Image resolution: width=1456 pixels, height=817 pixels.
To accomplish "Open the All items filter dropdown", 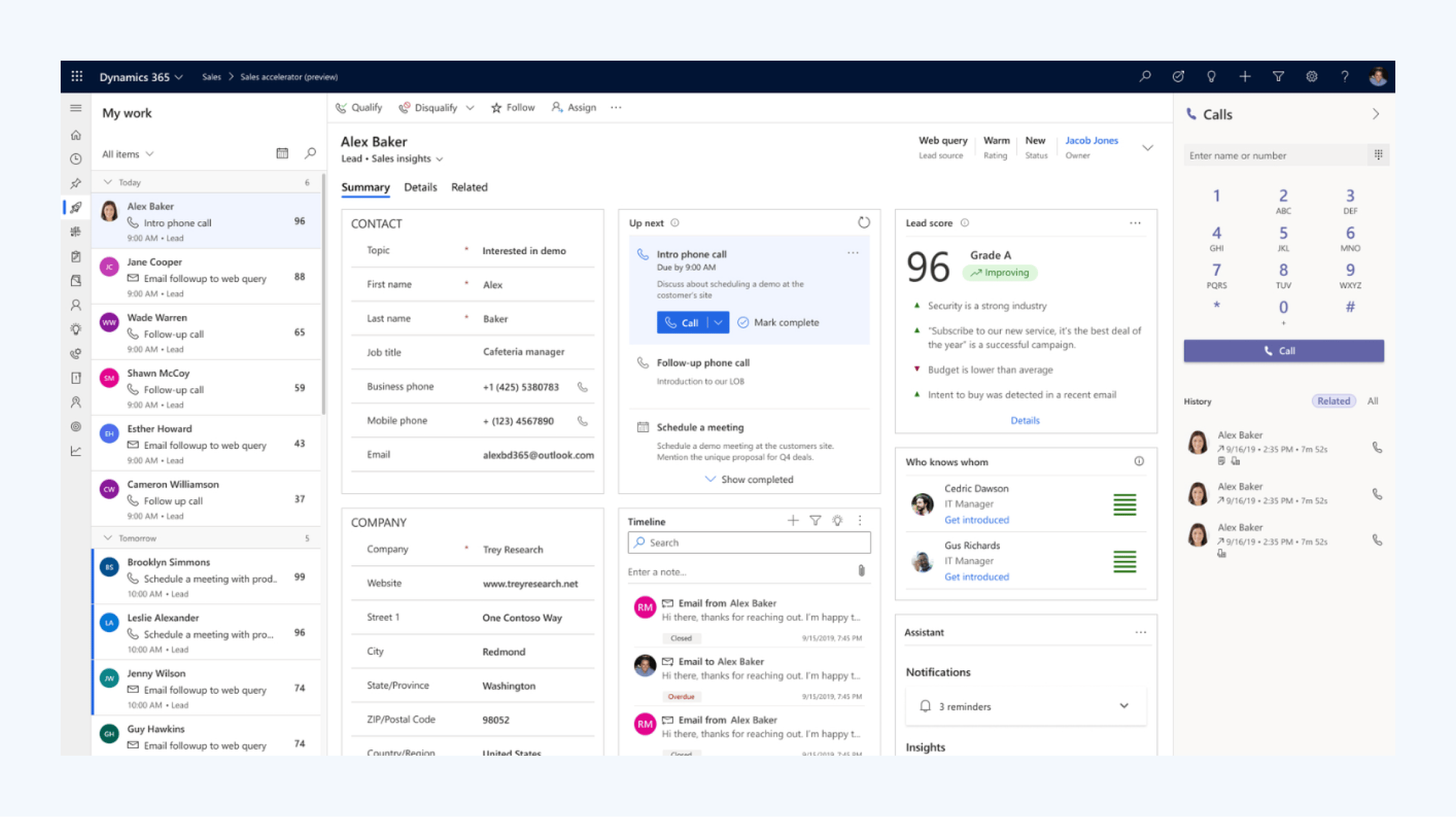I will coord(127,154).
